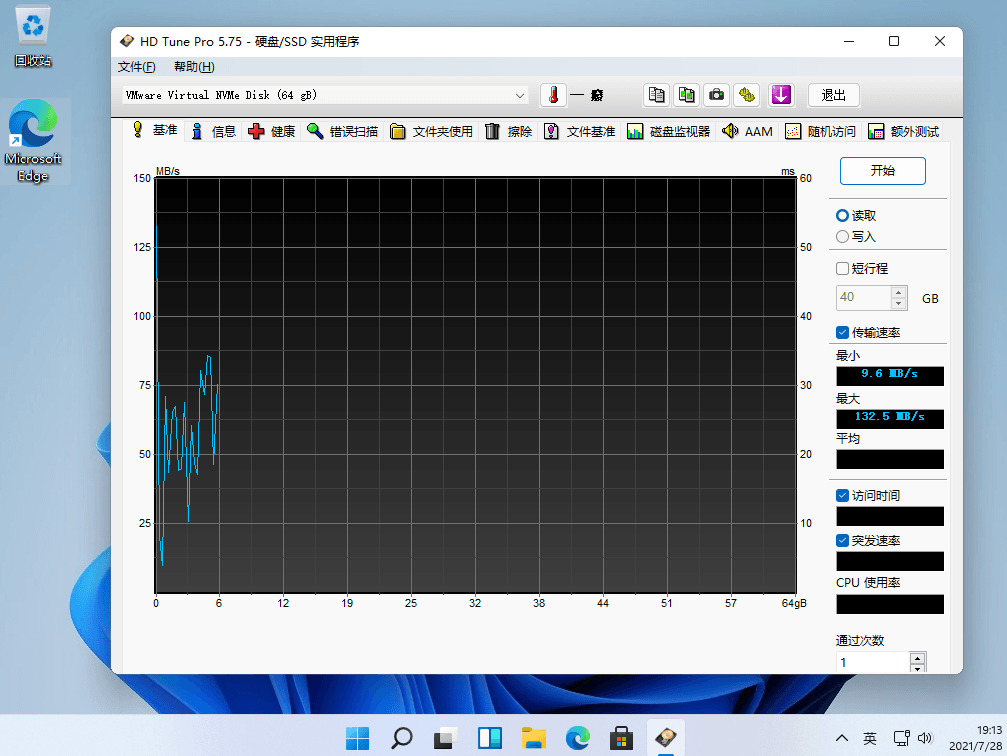Open Microsoft Edge desktop shortcut
This screenshot has height=756, width=1007.
click(x=33, y=141)
